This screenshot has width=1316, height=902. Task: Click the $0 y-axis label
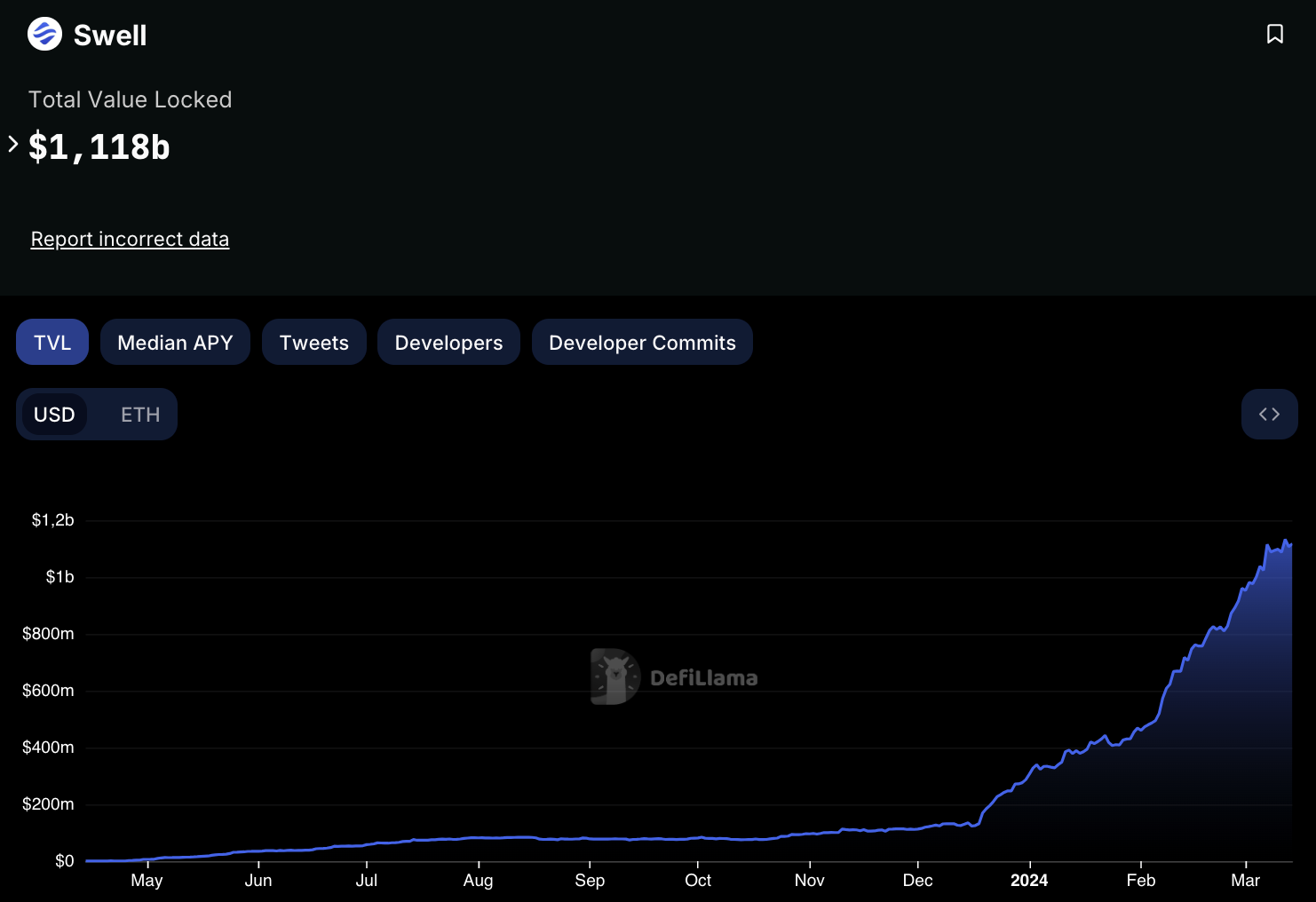click(x=65, y=861)
